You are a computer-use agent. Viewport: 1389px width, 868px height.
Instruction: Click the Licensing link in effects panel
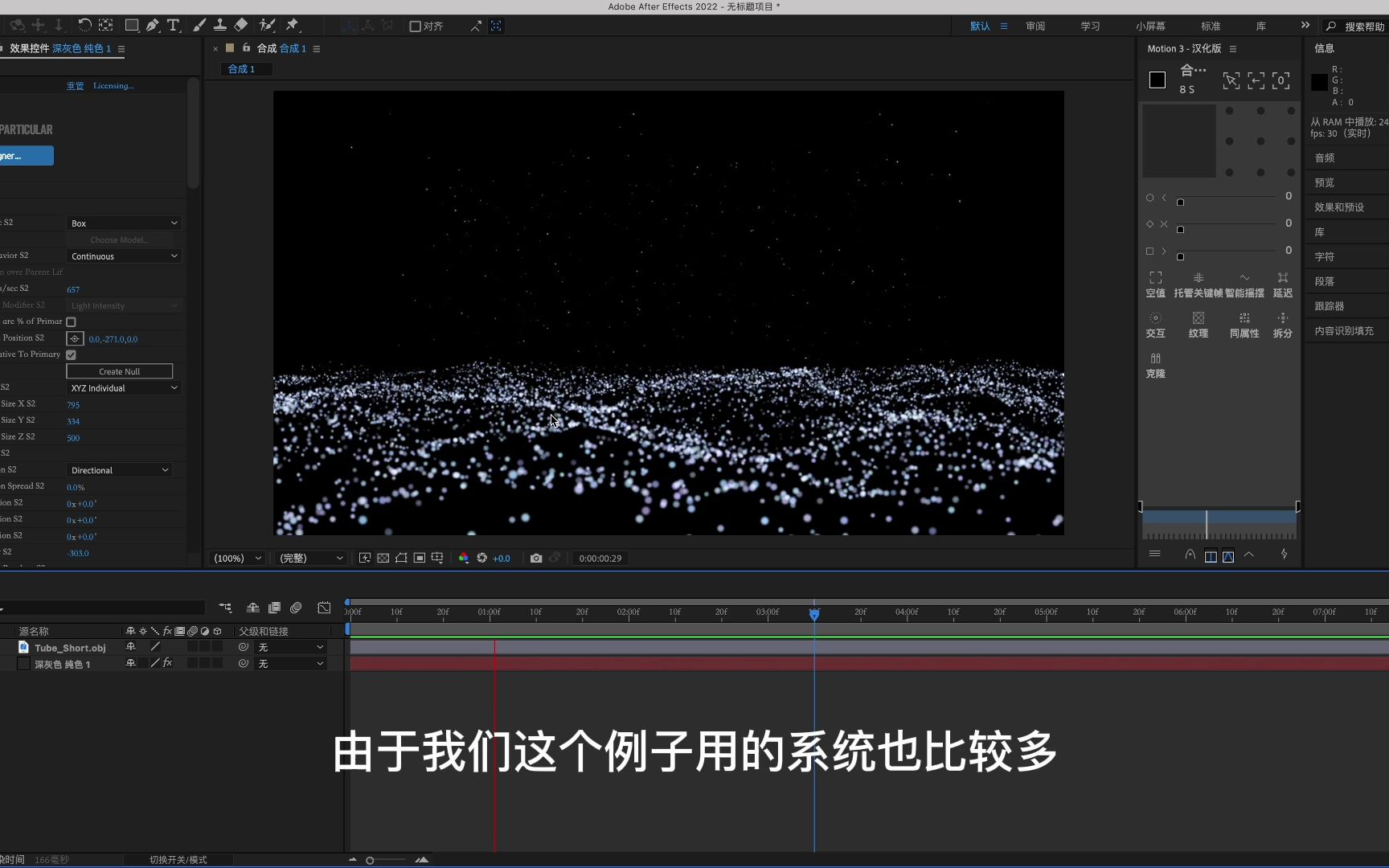click(x=113, y=85)
